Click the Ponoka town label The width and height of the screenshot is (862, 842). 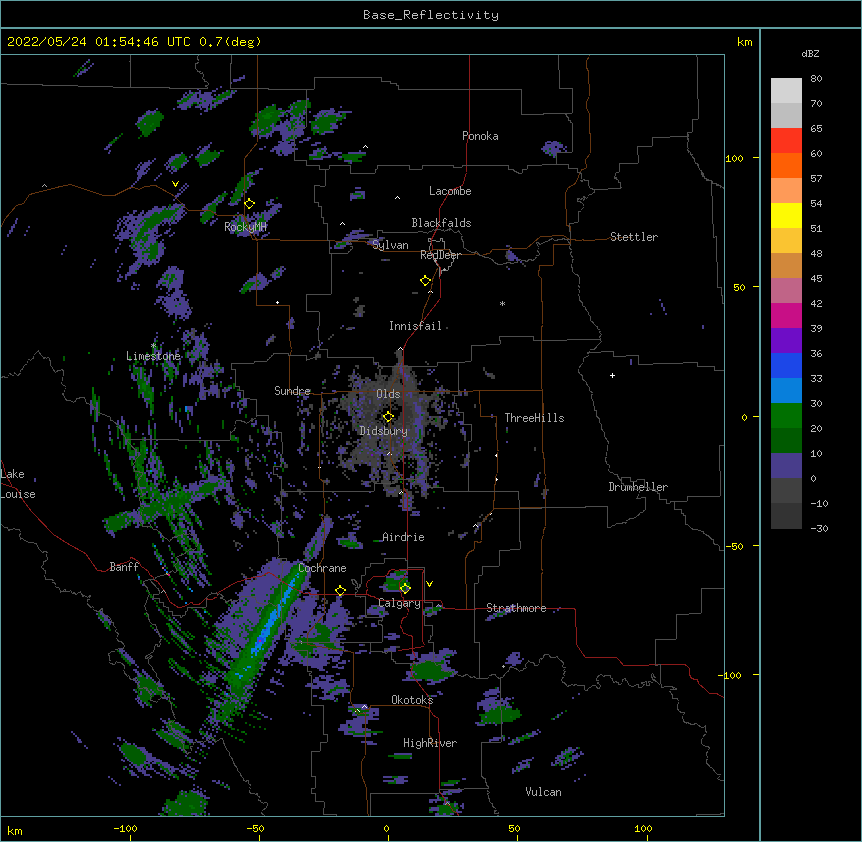pos(480,136)
